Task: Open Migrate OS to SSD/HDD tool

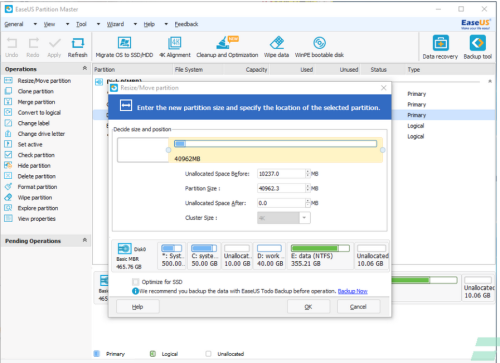Action: (124, 47)
